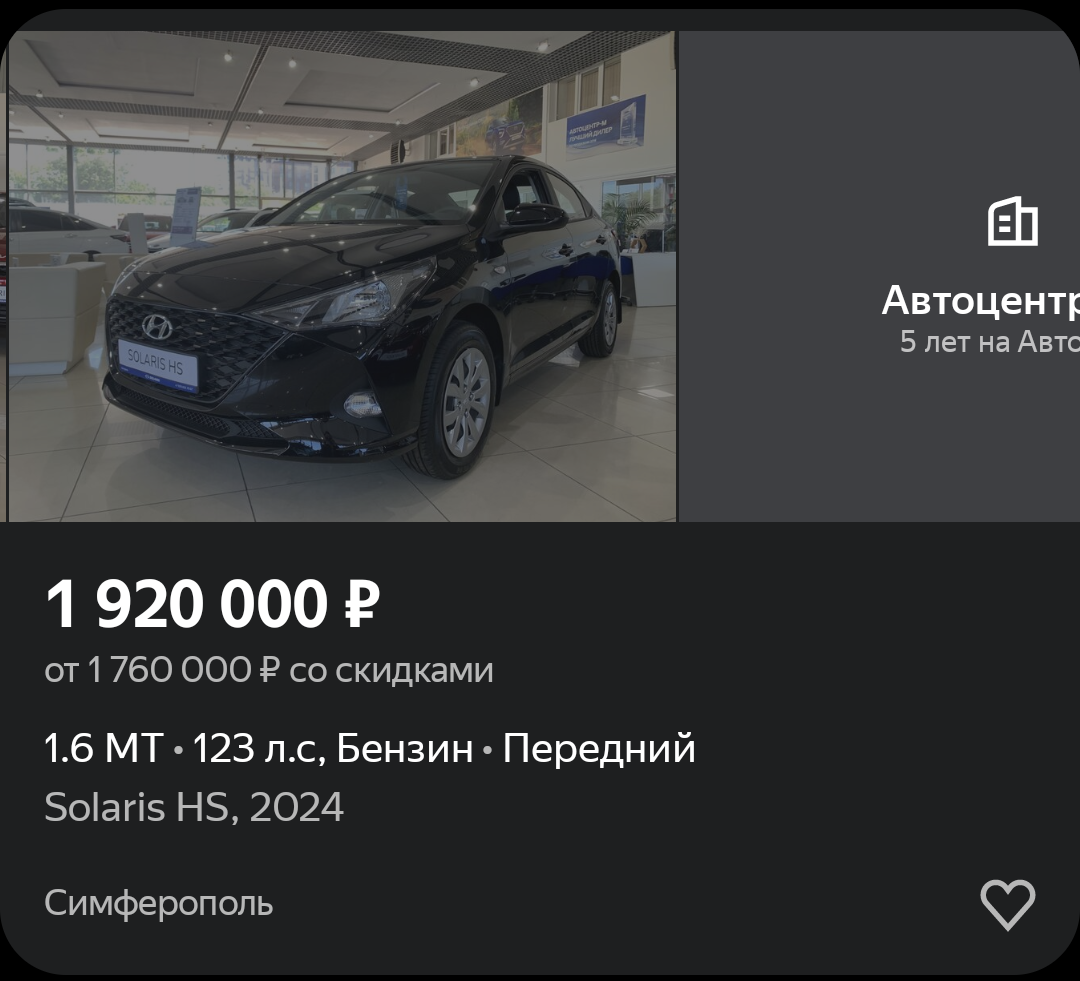Viewport: 1080px width, 981px height.
Task: Click the Бензин fuel type text
Action: [x=405, y=748]
